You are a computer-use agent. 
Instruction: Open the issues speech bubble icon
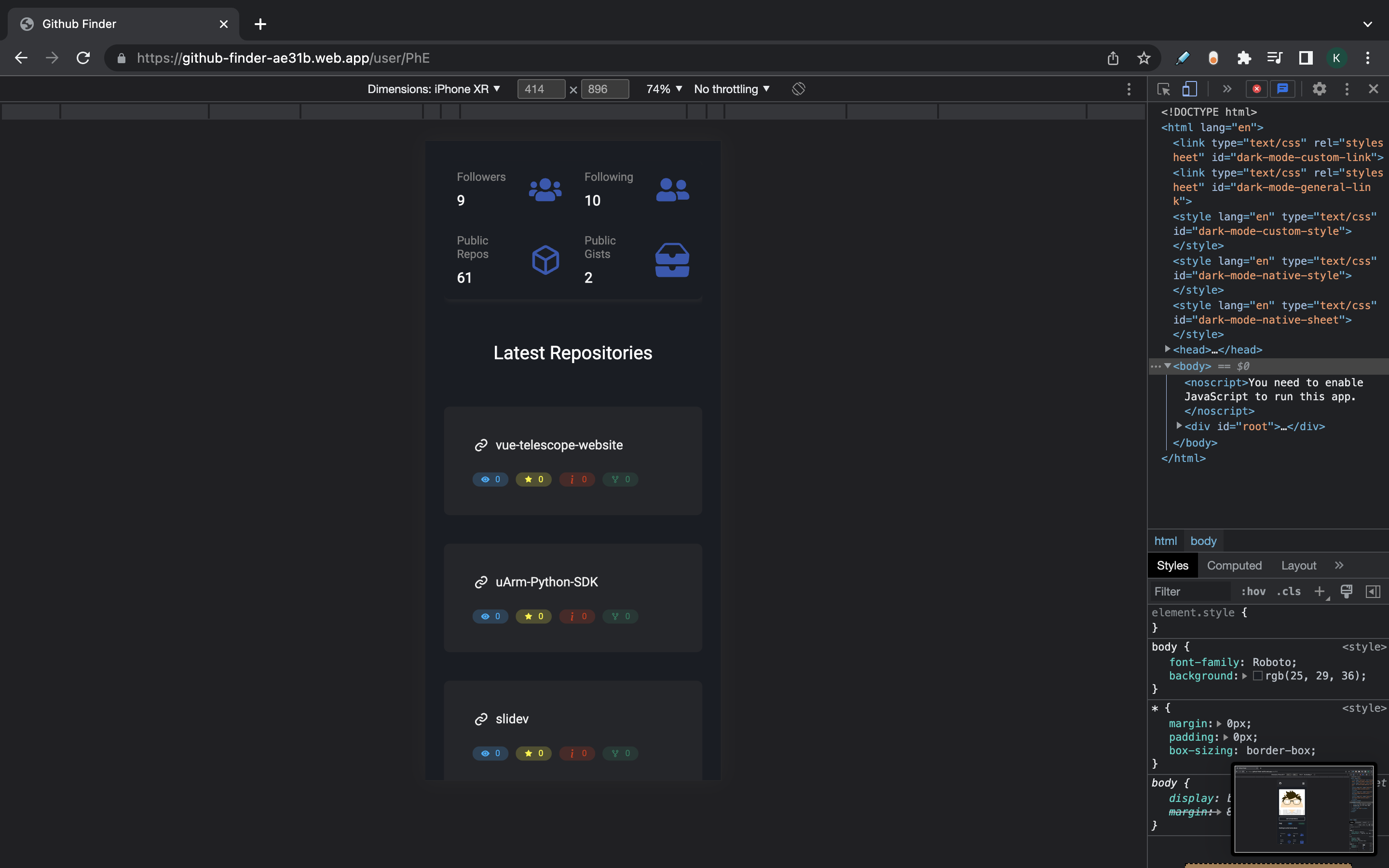pyautogui.click(x=1283, y=88)
